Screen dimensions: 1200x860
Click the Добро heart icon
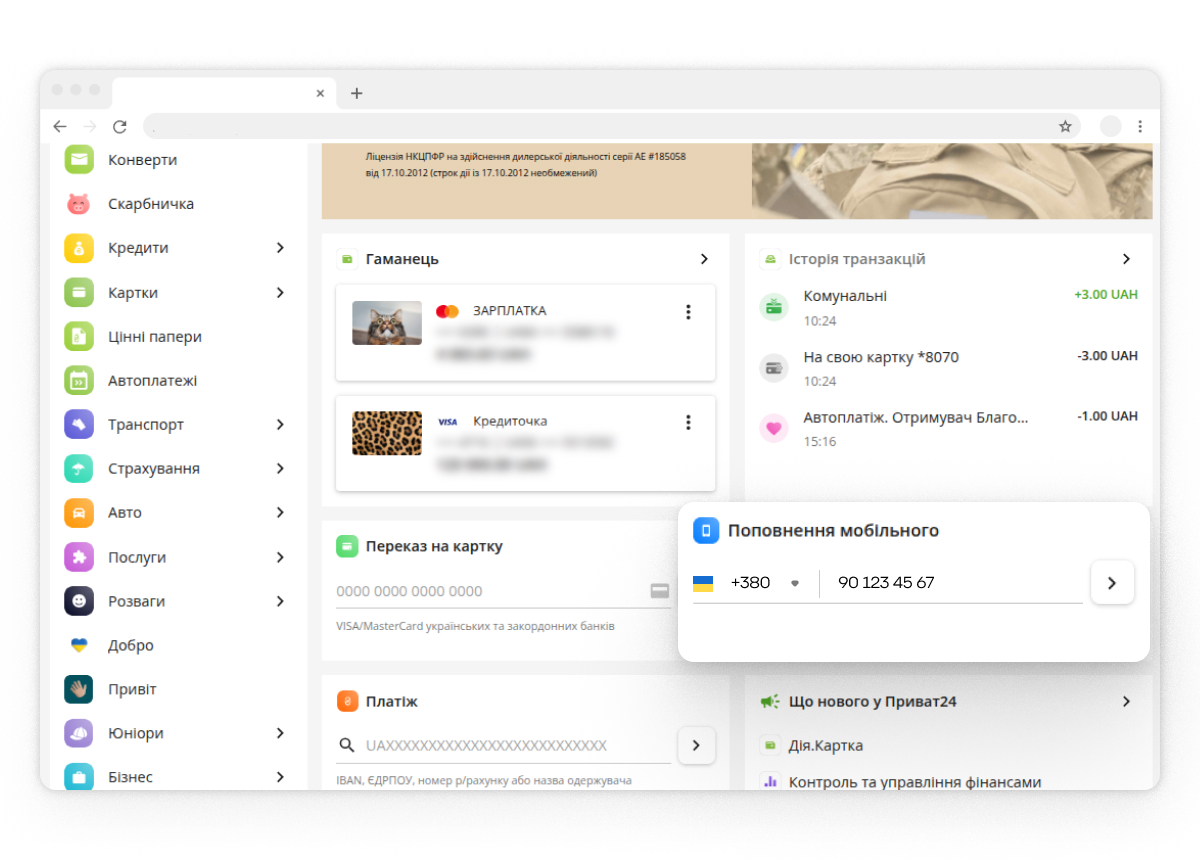pyautogui.click(x=79, y=645)
